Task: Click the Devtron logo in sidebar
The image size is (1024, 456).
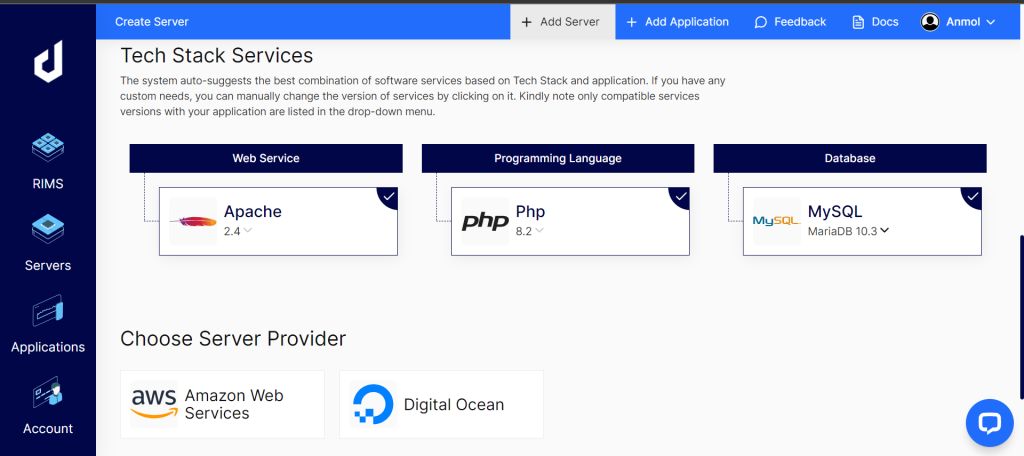Action: click(x=48, y=62)
